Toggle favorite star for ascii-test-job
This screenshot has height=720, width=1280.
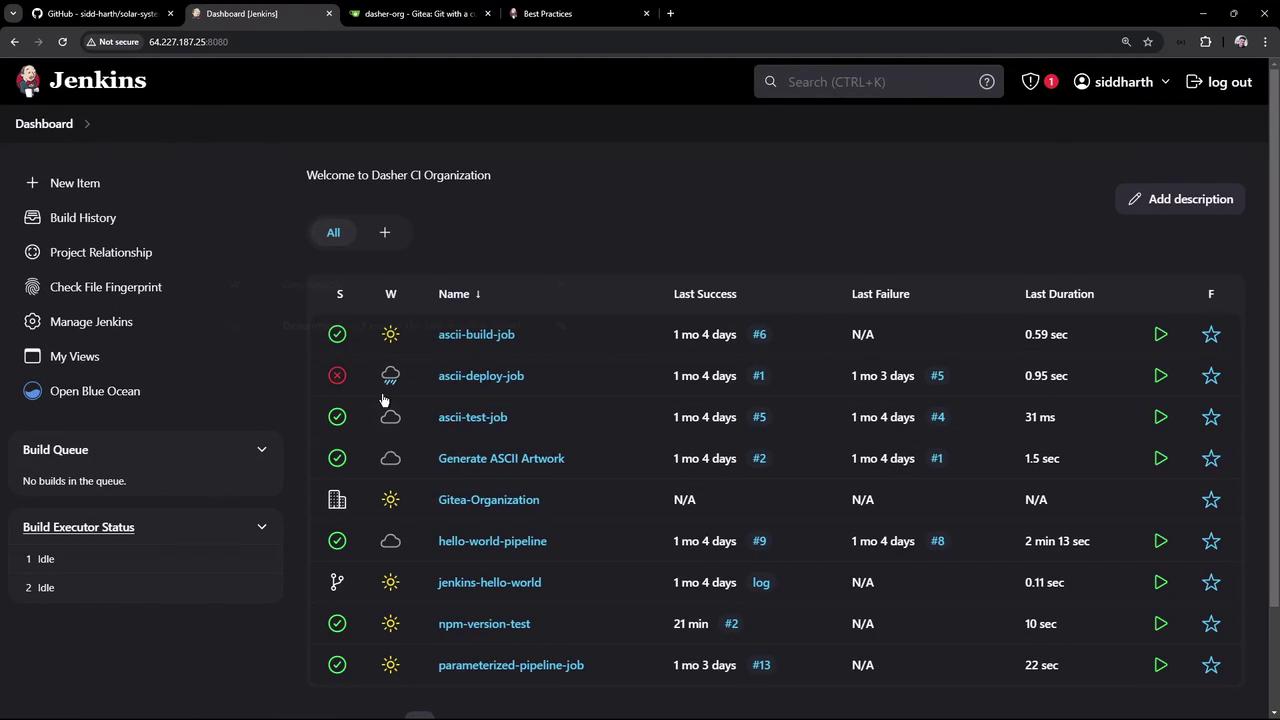tap(1211, 417)
